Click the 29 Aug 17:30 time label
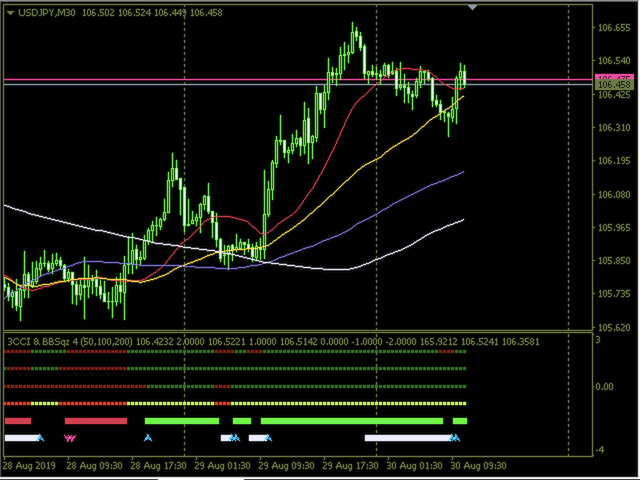Viewport: 640px width, 480px height. [x=351, y=466]
